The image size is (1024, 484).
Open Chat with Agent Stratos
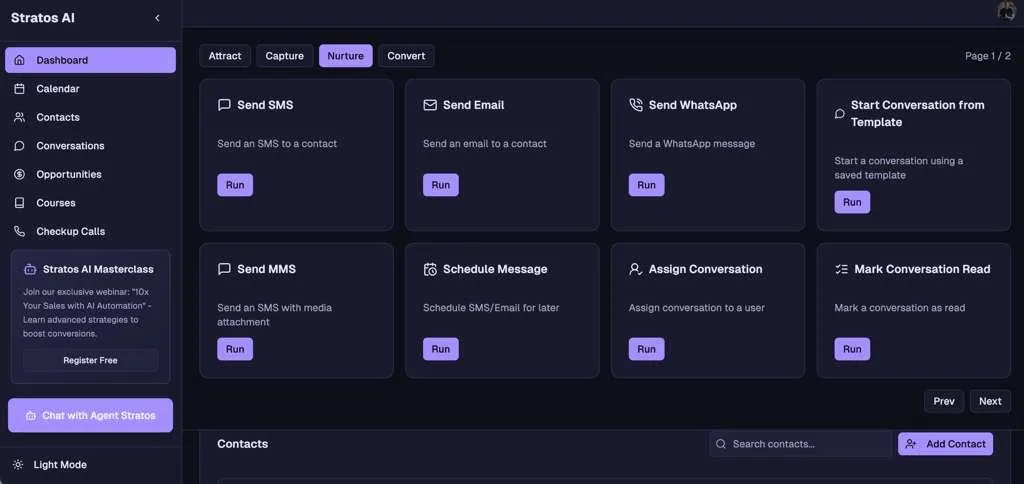[90, 415]
